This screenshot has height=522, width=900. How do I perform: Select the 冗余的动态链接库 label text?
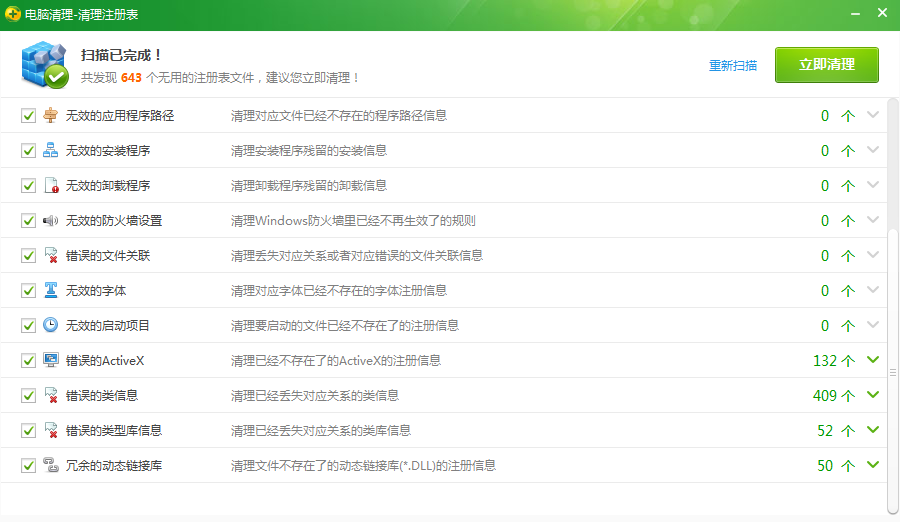[x=114, y=466]
